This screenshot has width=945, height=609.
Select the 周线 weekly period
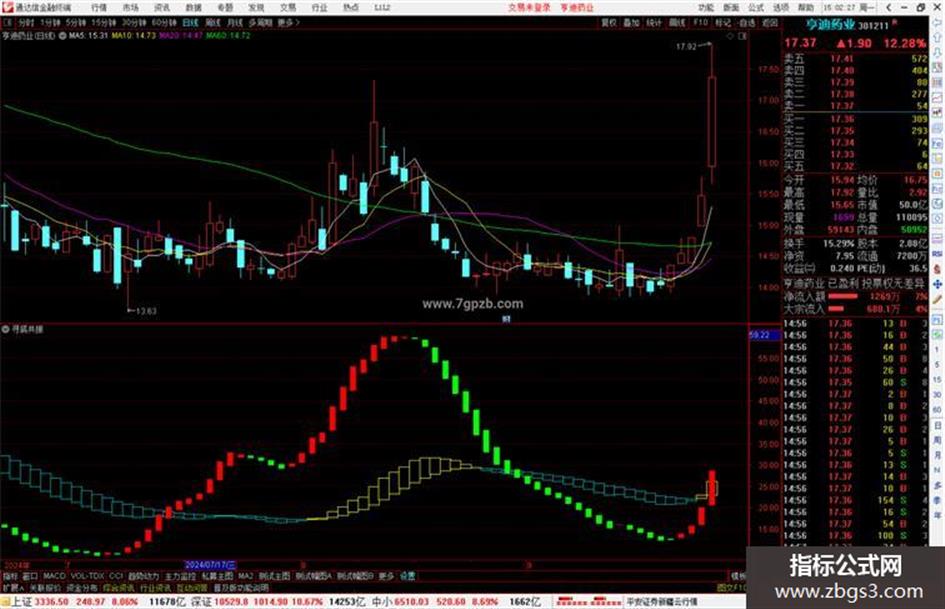coord(213,22)
